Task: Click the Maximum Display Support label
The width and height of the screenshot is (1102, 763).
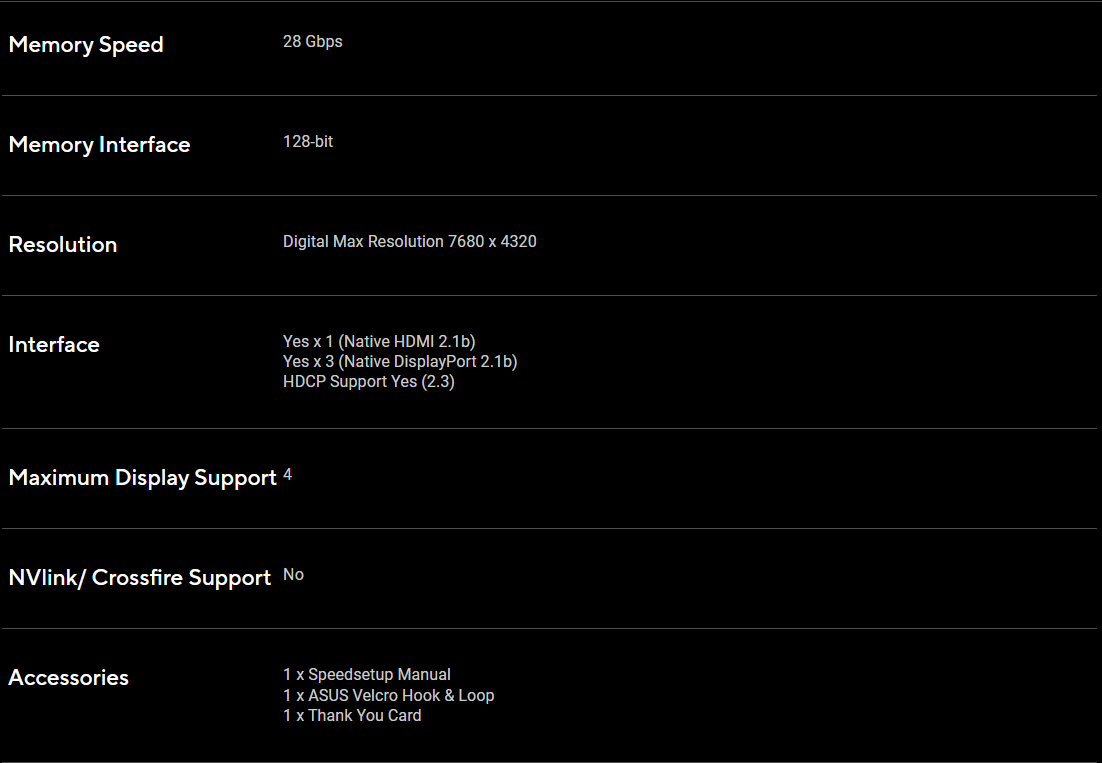Action: pyautogui.click(x=142, y=478)
